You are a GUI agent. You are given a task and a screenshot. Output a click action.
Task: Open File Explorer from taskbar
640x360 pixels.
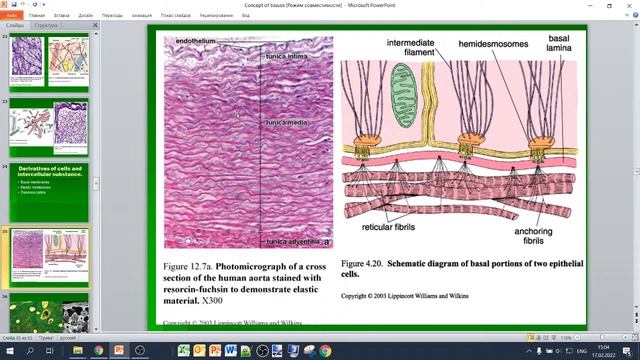pyautogui.click(x=78, y=351)
